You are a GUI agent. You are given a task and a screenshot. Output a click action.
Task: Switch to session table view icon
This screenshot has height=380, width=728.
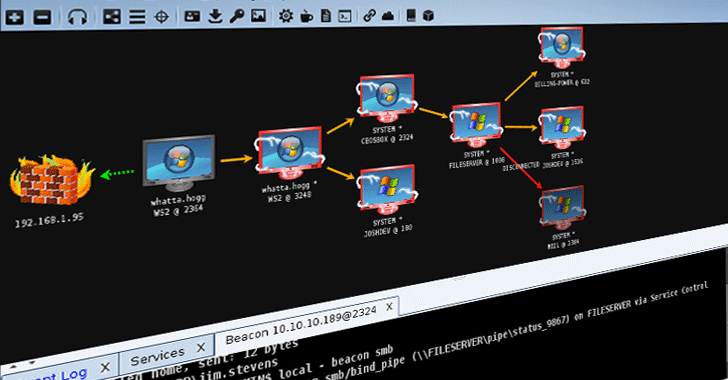pos(137,17)
